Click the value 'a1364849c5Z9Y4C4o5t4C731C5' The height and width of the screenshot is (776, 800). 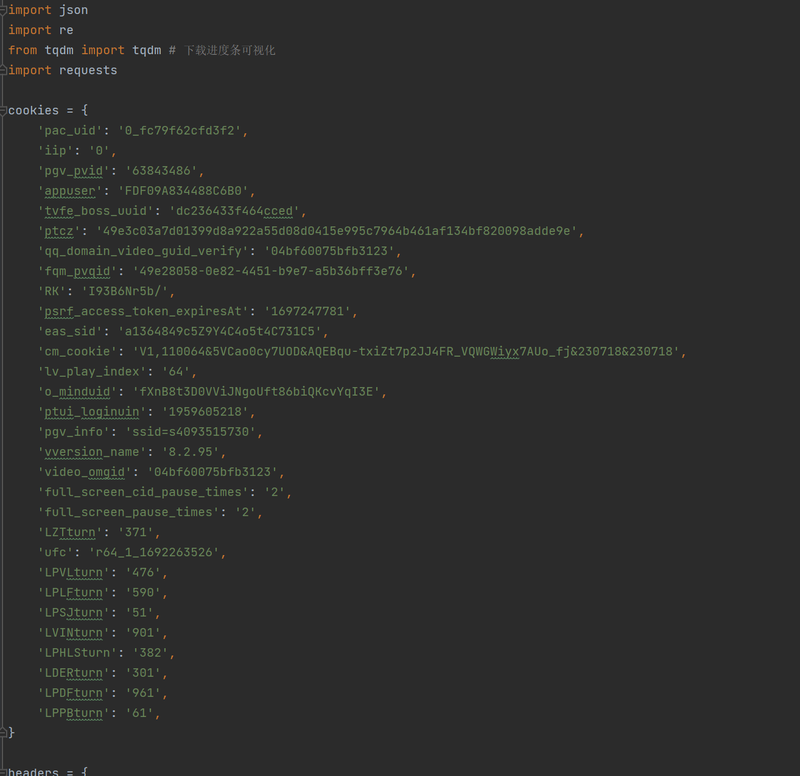[220, 332]
